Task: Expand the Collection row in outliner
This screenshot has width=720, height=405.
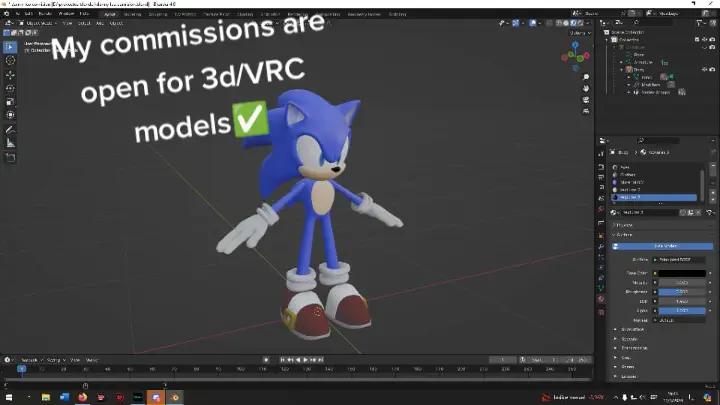Action: coord(608,40)
